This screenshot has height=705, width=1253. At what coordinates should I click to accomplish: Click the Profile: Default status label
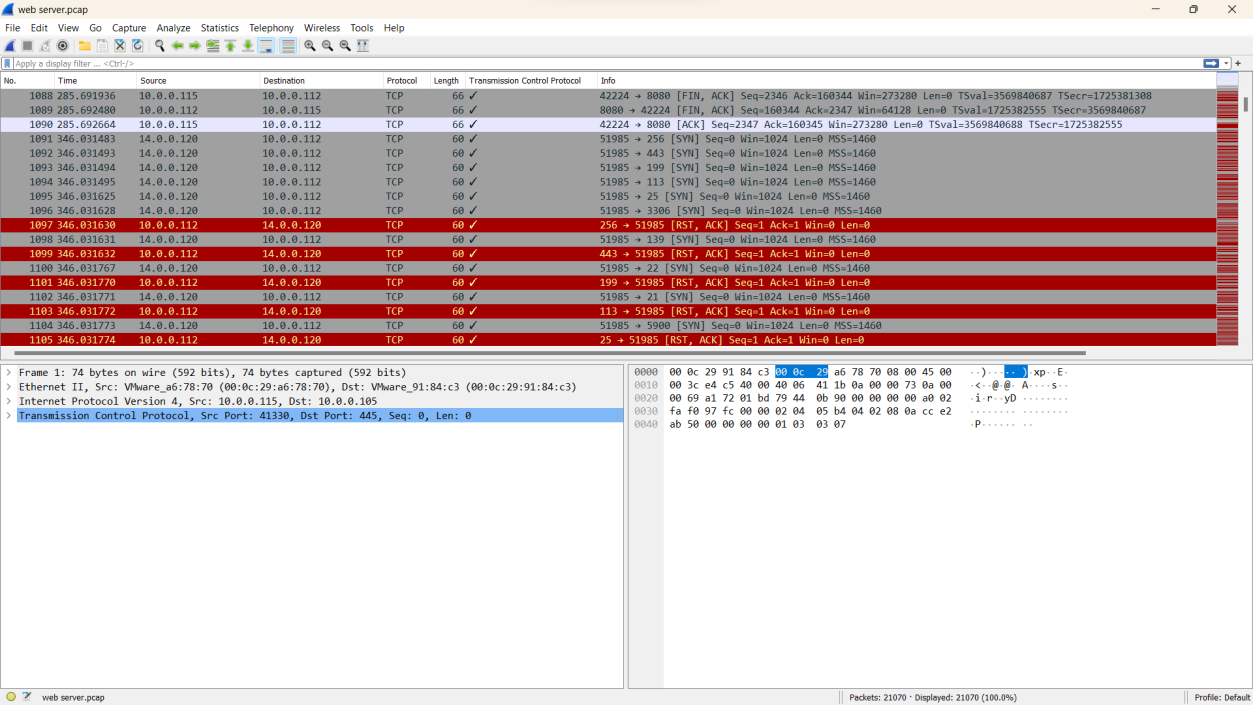[1222, 697]
